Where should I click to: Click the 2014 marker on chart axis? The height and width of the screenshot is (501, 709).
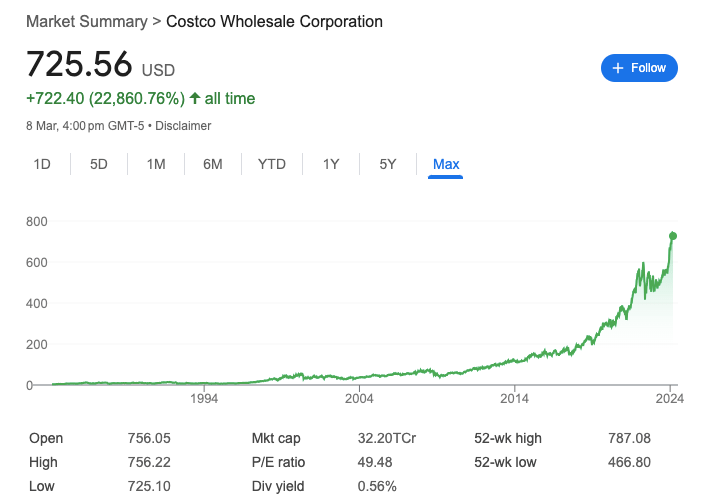(514, 398)
